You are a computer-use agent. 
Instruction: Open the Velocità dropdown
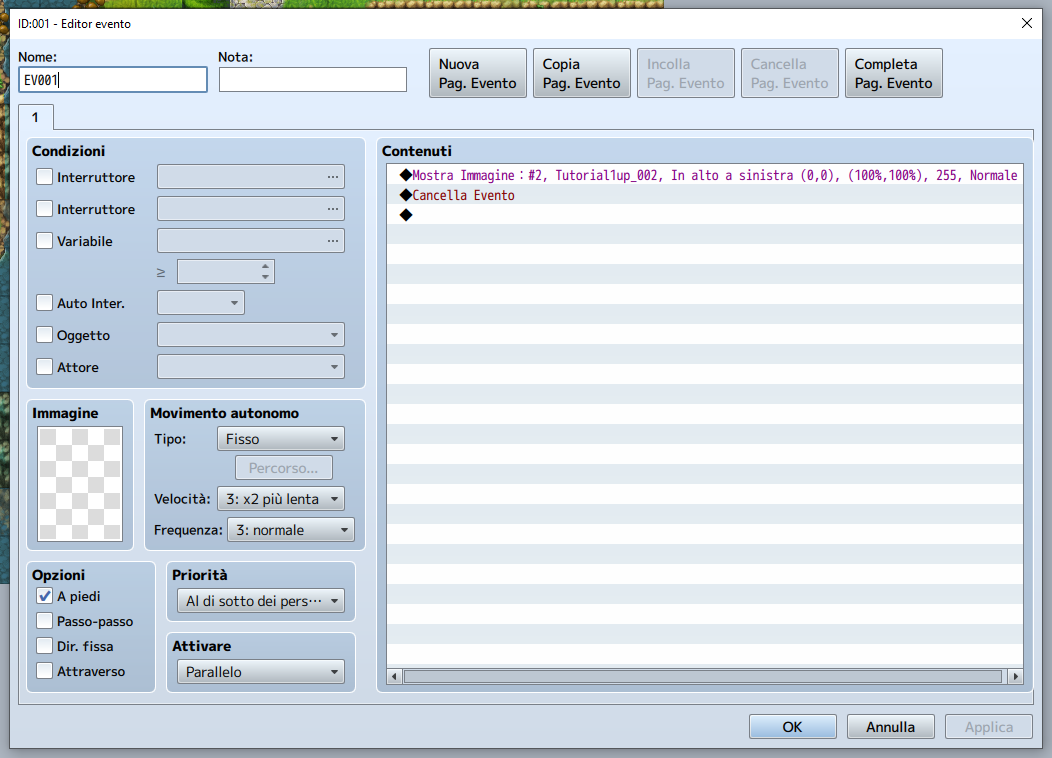coord(280,499)
